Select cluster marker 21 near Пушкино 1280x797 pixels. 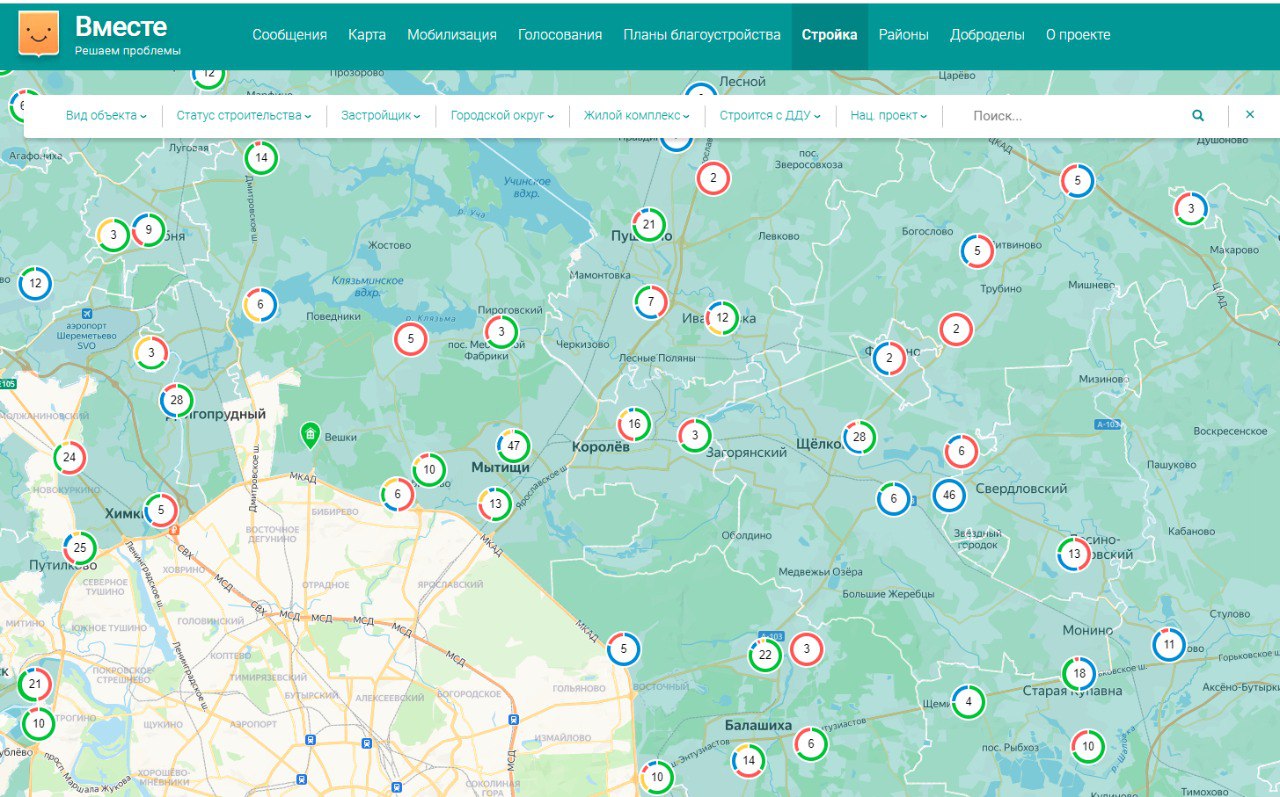[x=648, y=224]
